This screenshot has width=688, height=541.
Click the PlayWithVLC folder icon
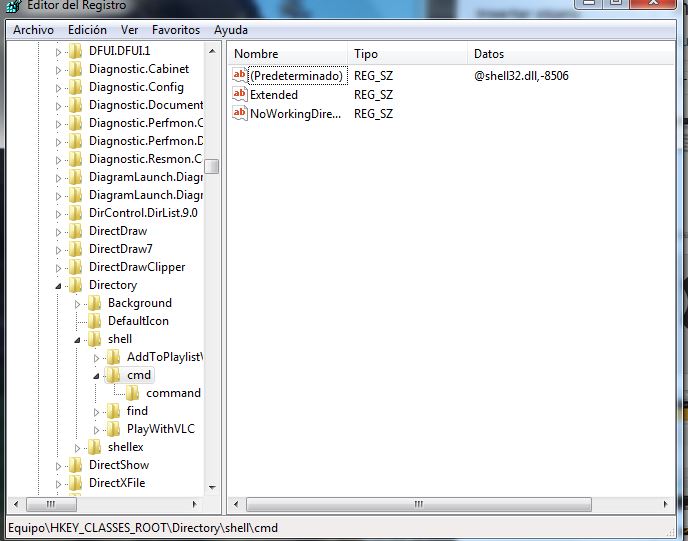[114, 429]
